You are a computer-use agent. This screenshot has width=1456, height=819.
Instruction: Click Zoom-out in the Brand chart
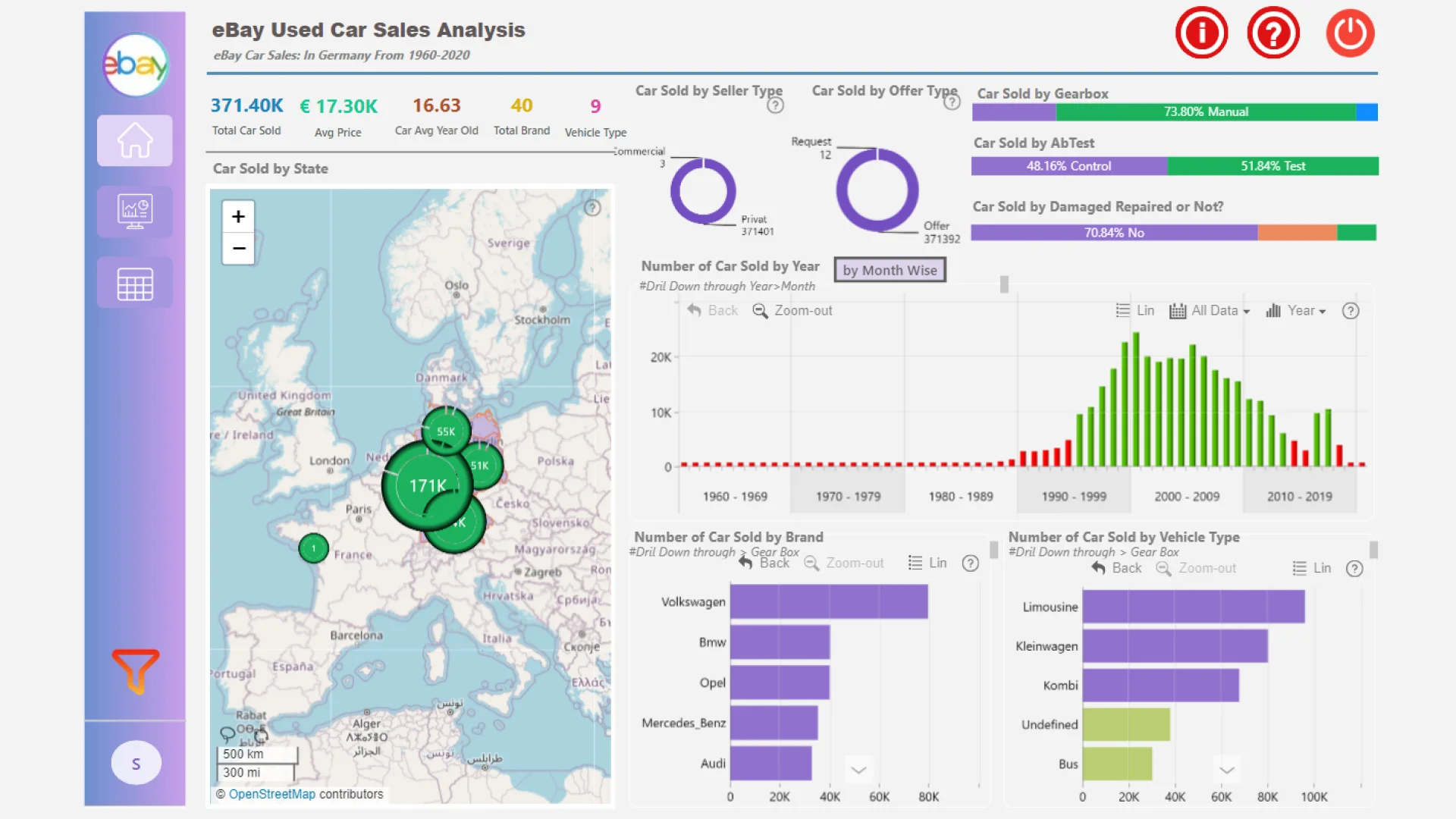tap(844, 563)
